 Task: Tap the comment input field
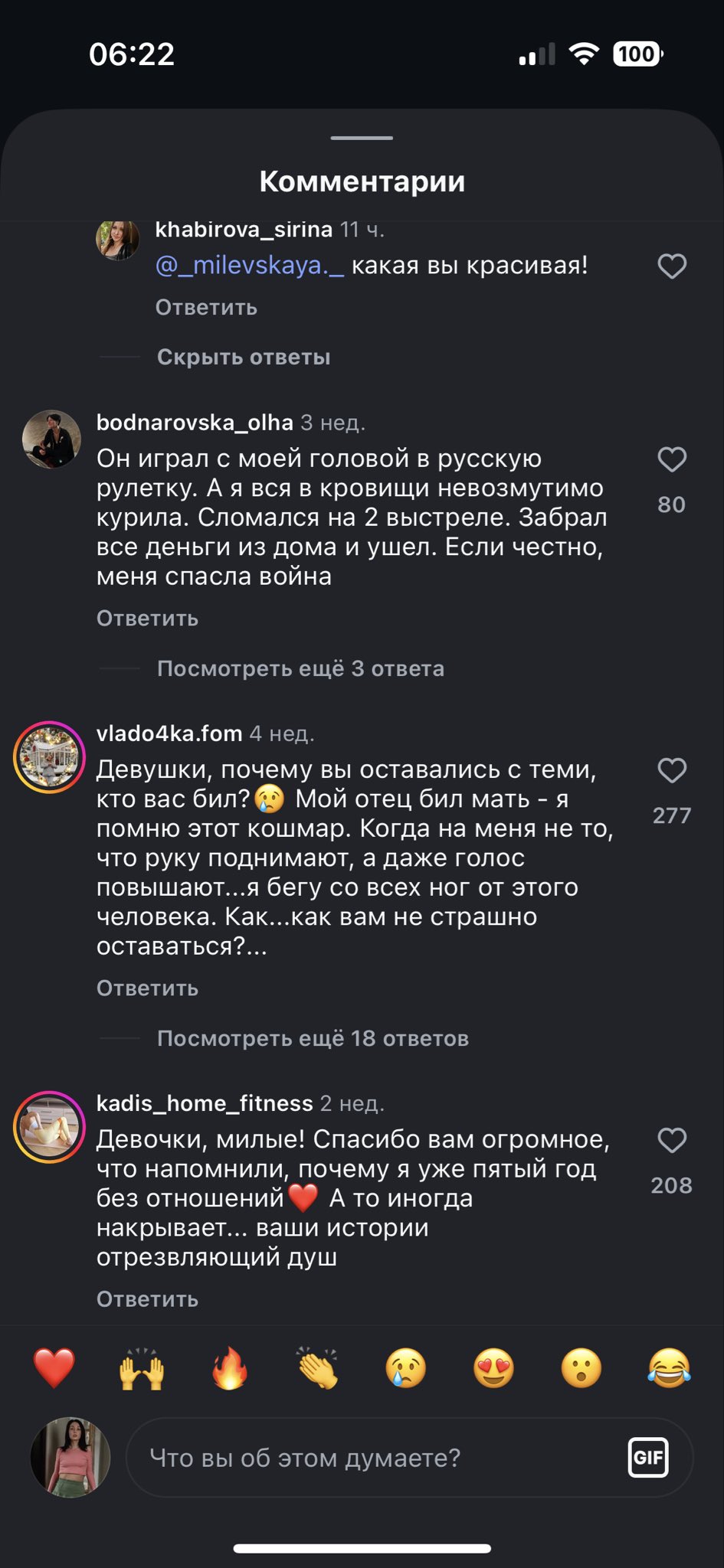click(x=375, y=1458)
